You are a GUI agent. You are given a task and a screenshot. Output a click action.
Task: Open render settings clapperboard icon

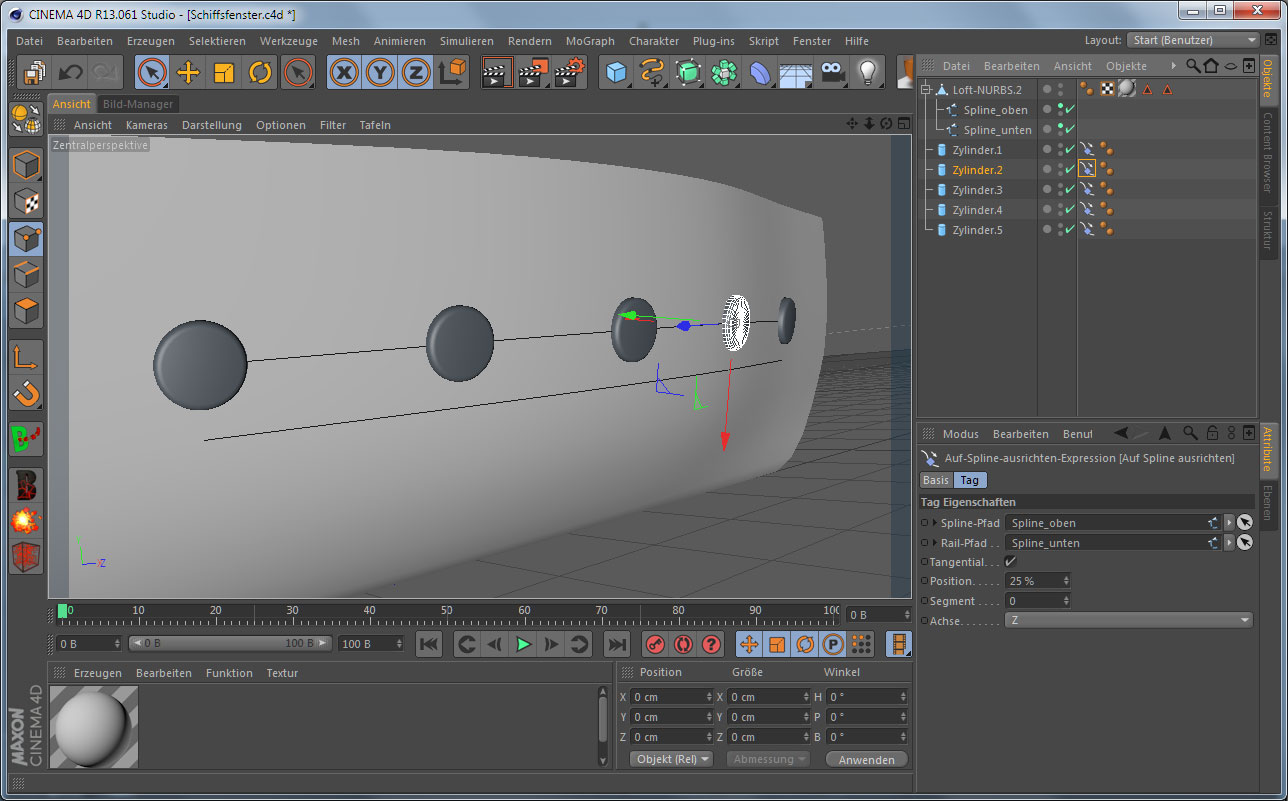569,72
